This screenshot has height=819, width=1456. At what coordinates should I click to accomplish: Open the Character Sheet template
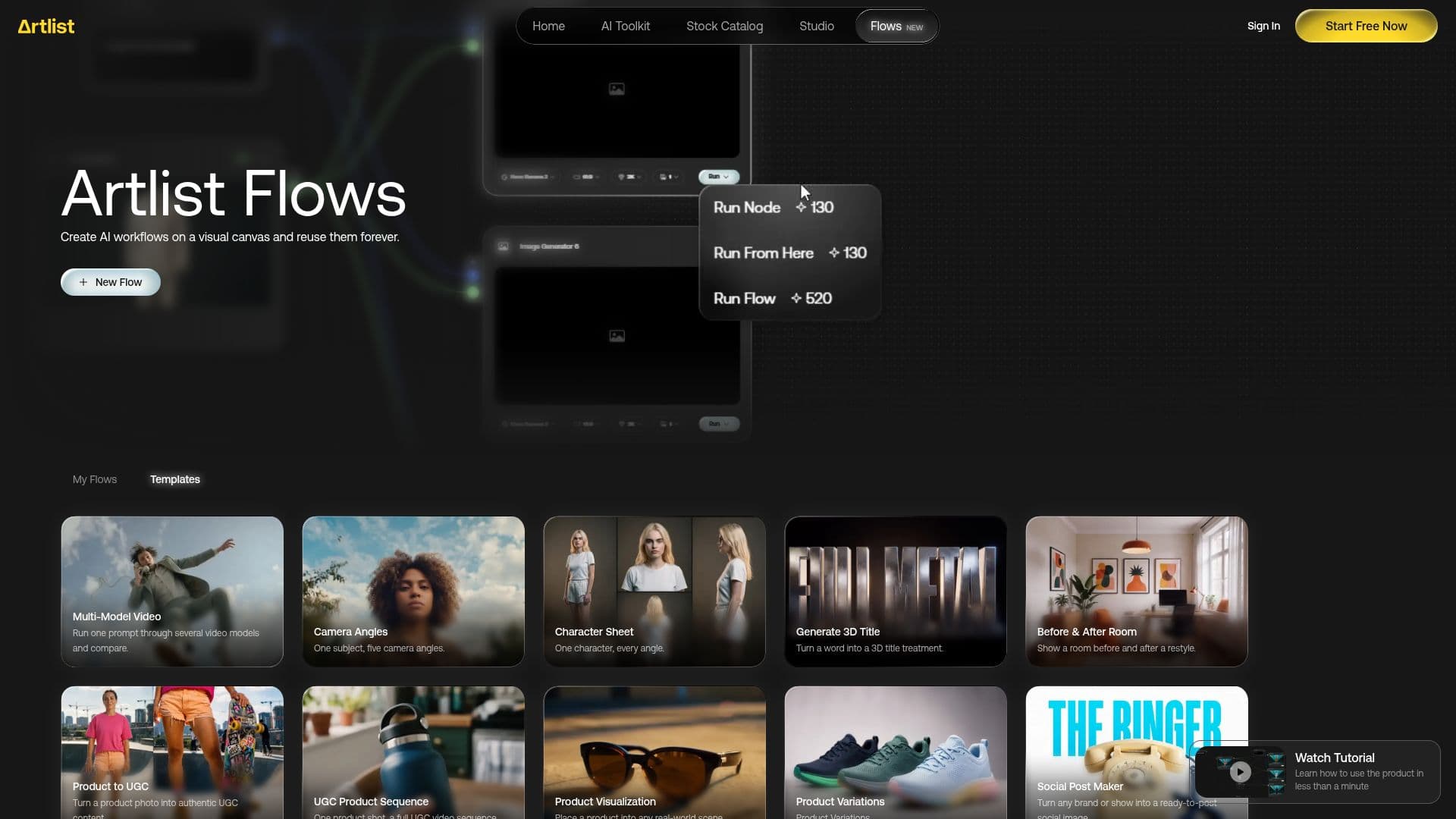[x=654, y=591]
